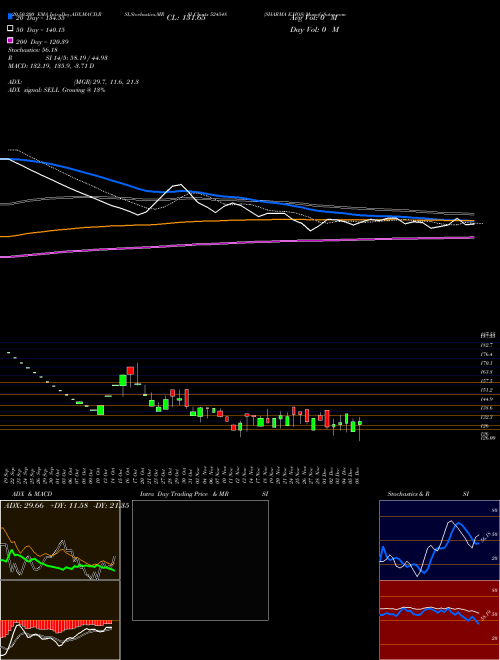Click the 'MACD: 132.19, 135.9, -3.71 D' line

(x=51, y=66)
